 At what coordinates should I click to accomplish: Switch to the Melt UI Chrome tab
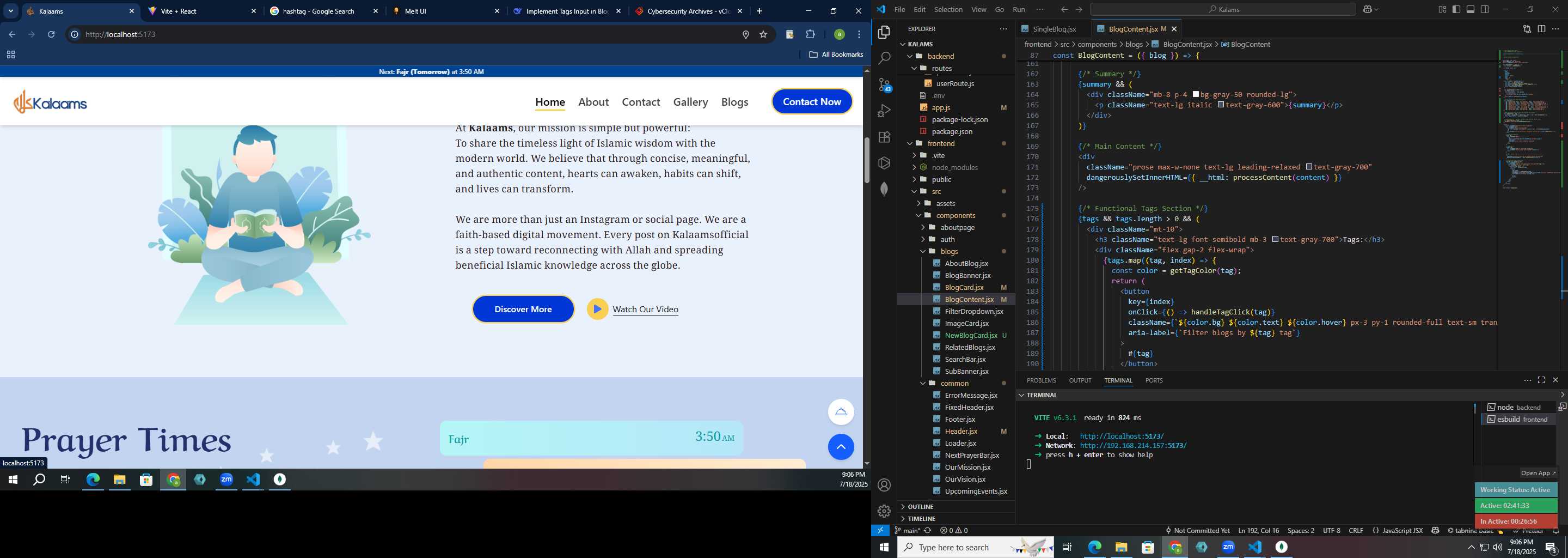(445, 11)
